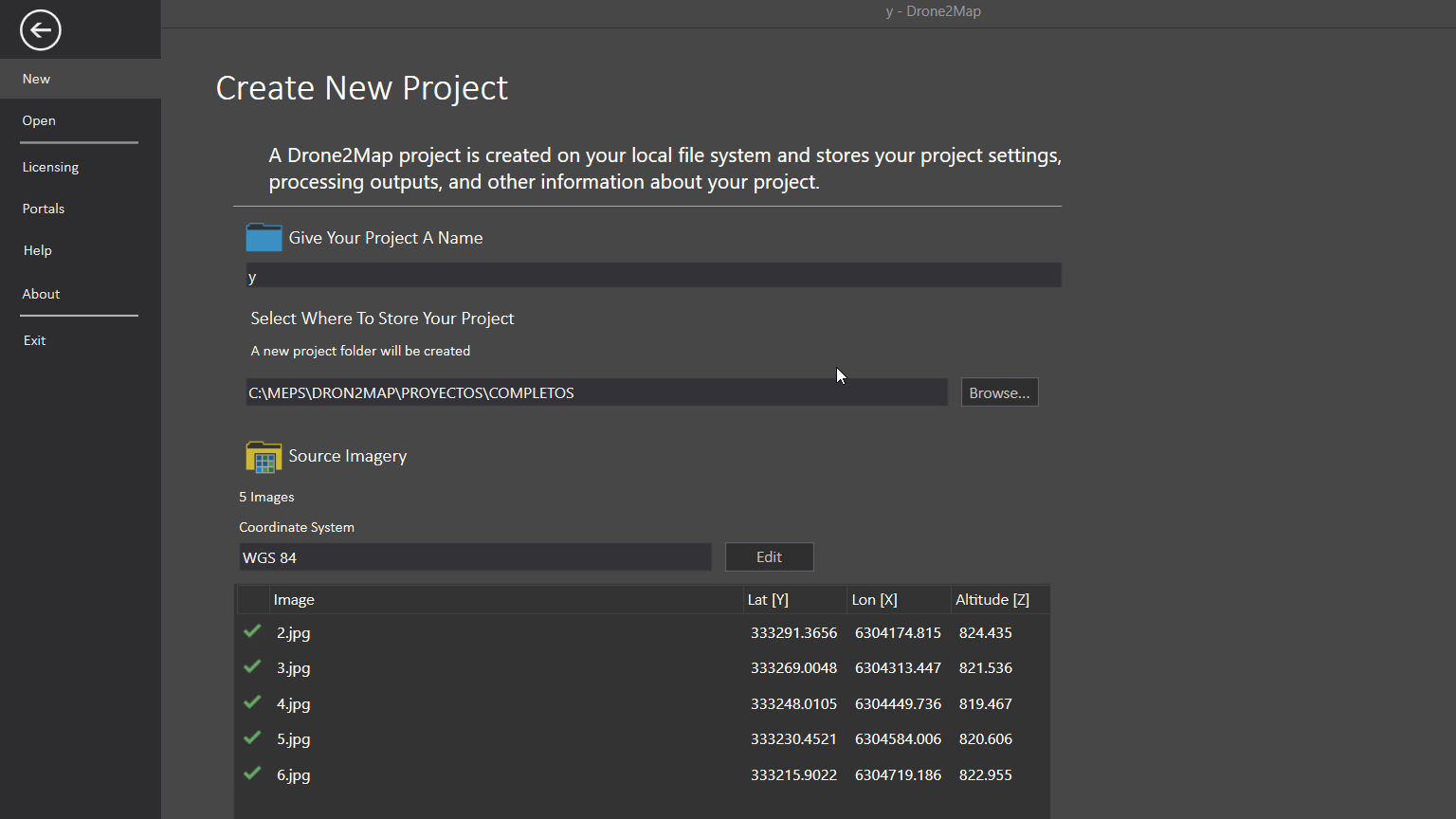The height and width of the screenshot is (819, 1456).
Task: Click the green checkmark beside 3.jpg
Action: click(x=252, y=667)
